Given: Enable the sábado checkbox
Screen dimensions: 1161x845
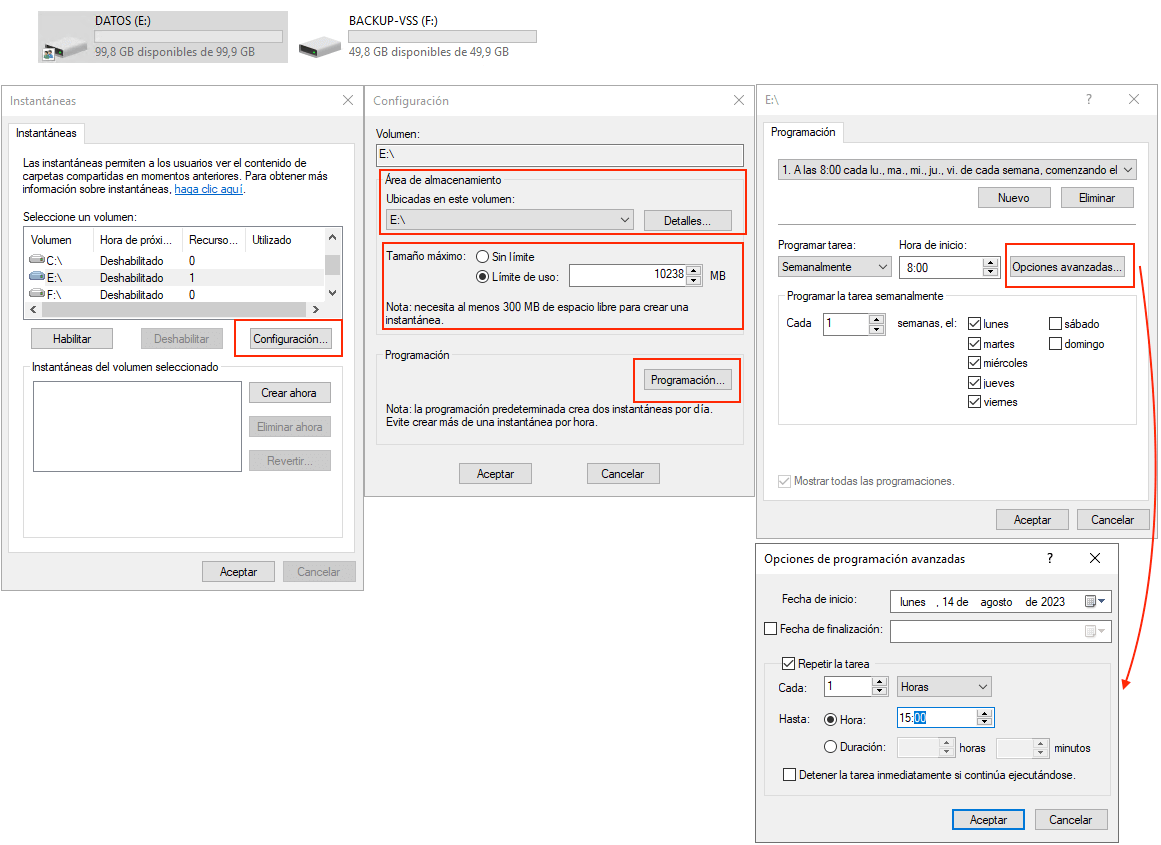Looking at the screenshot, I should coord(1055,324).
